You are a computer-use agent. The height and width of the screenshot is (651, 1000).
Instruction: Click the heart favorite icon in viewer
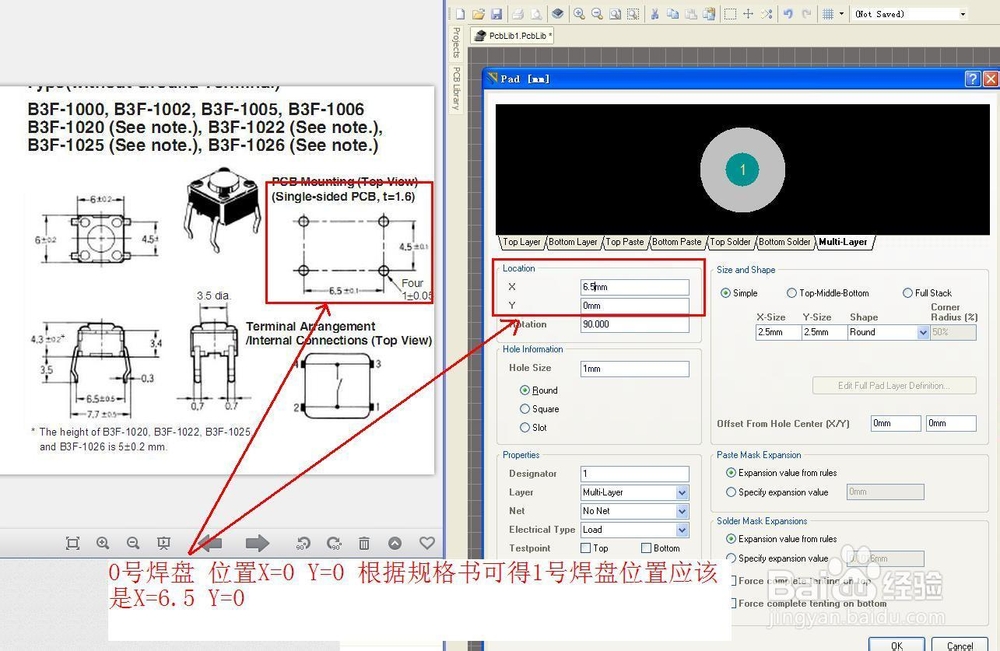coord(427,543)
